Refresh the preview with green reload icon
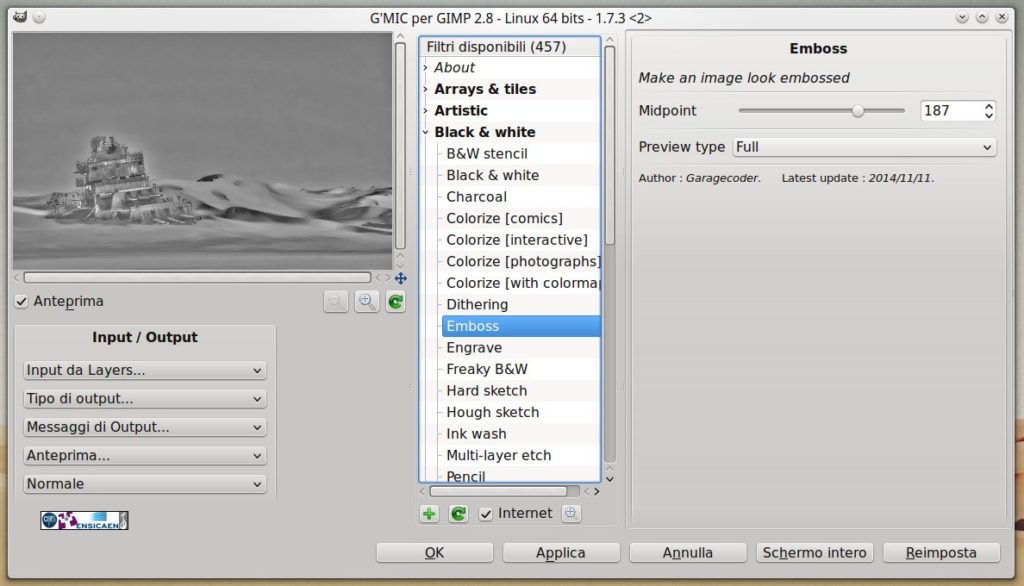The image size is (1024, 586). 396,302
